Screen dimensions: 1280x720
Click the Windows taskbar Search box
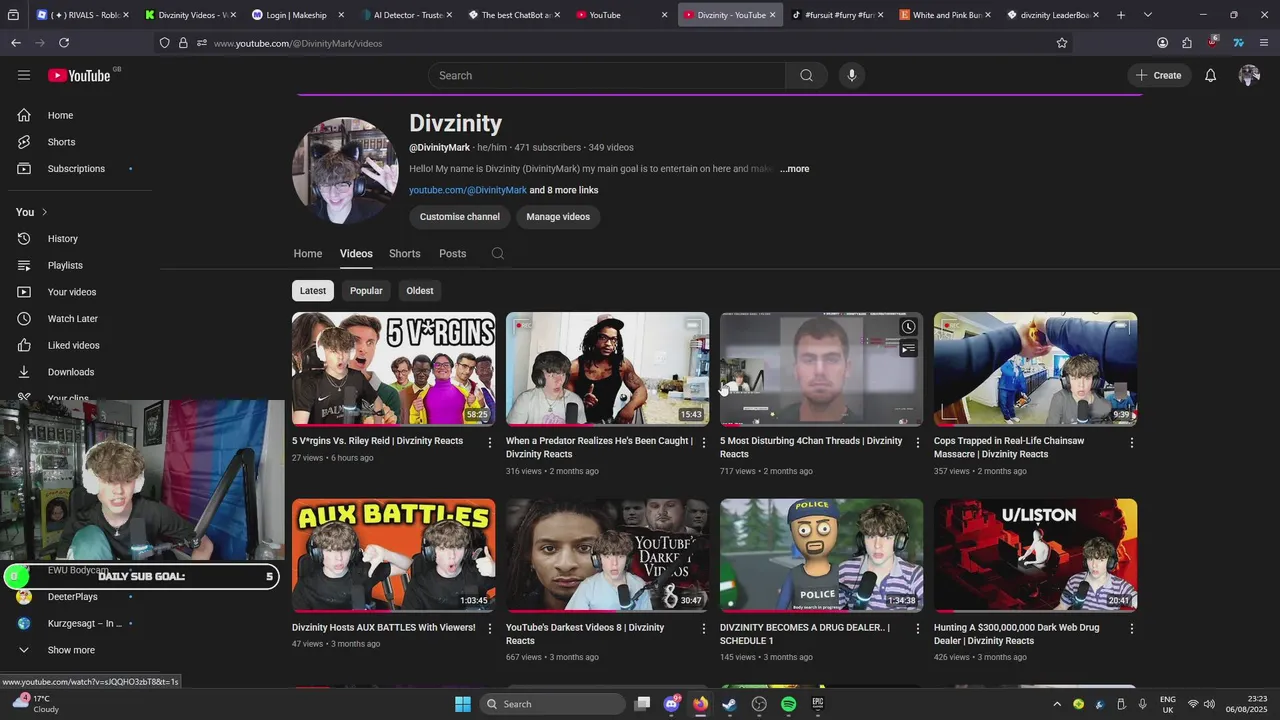pos(552,704)
